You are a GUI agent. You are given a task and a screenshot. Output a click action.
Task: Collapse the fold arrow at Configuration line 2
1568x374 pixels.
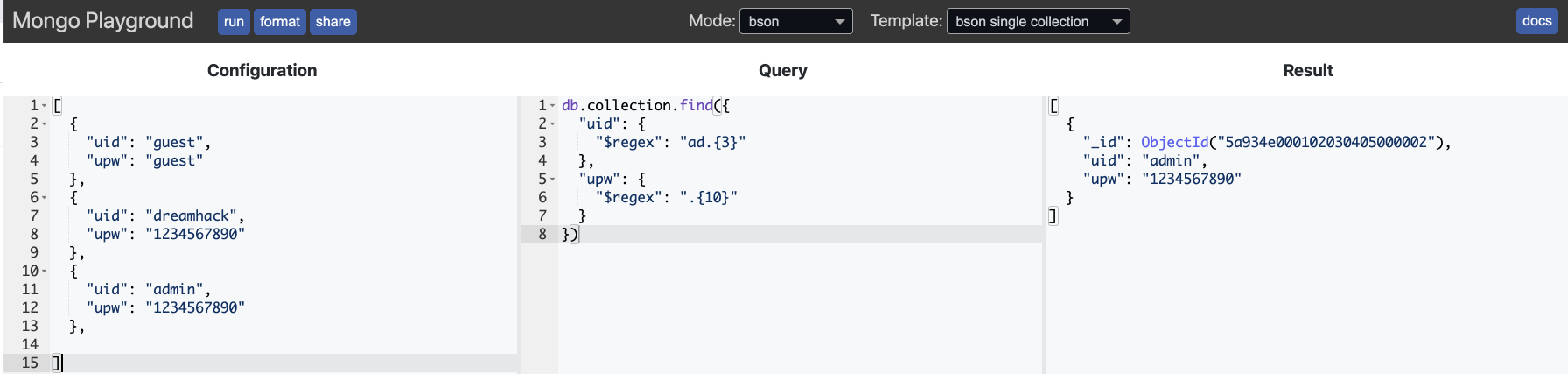pos(45,124)
